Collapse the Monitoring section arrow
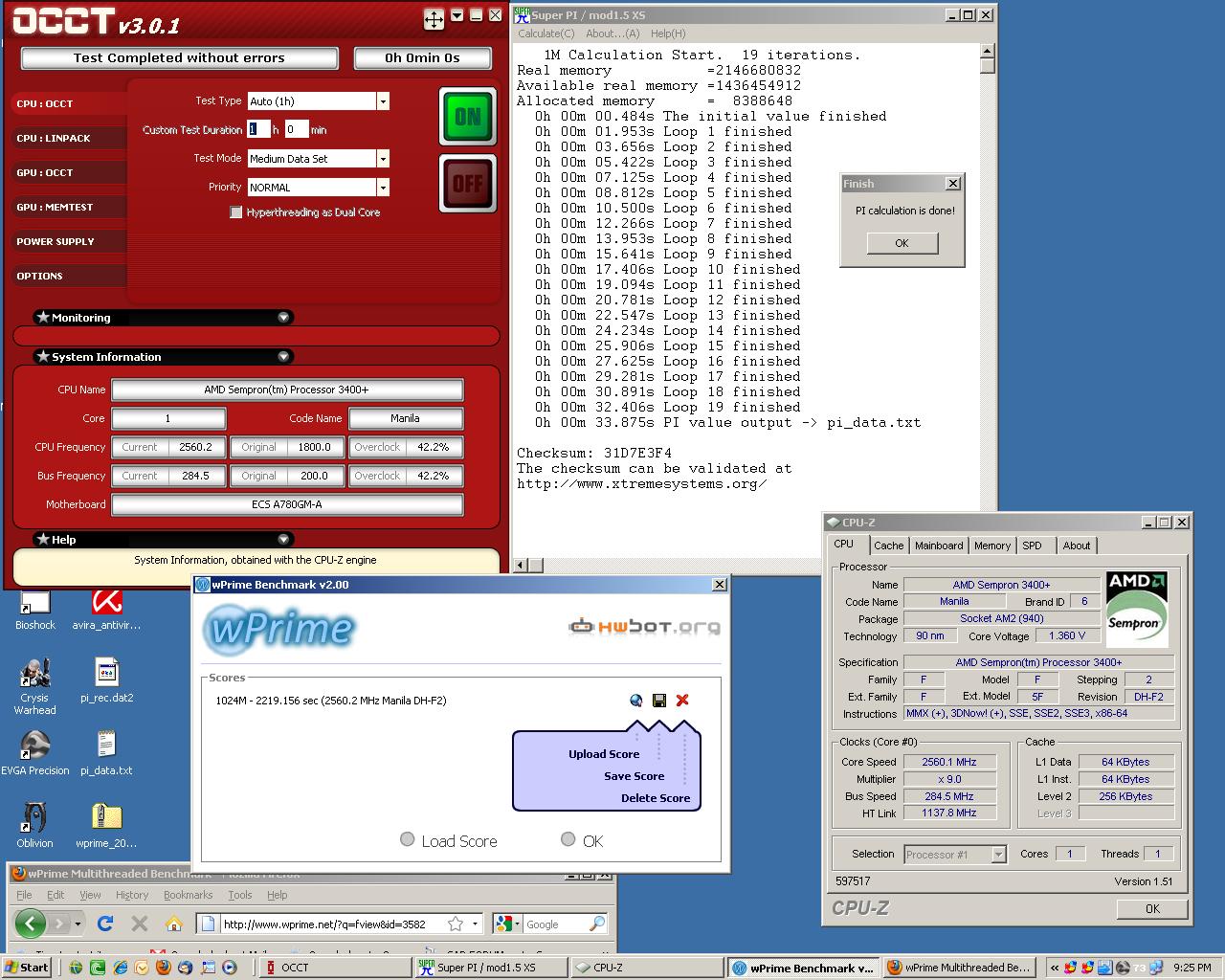Screen dimensions: 1225x980 coord(283,317)
